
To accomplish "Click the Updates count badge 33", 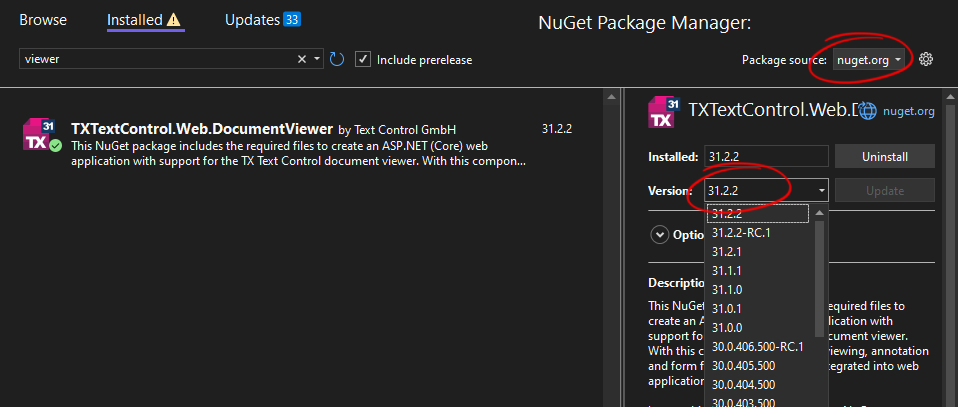I will coord(291,20).
